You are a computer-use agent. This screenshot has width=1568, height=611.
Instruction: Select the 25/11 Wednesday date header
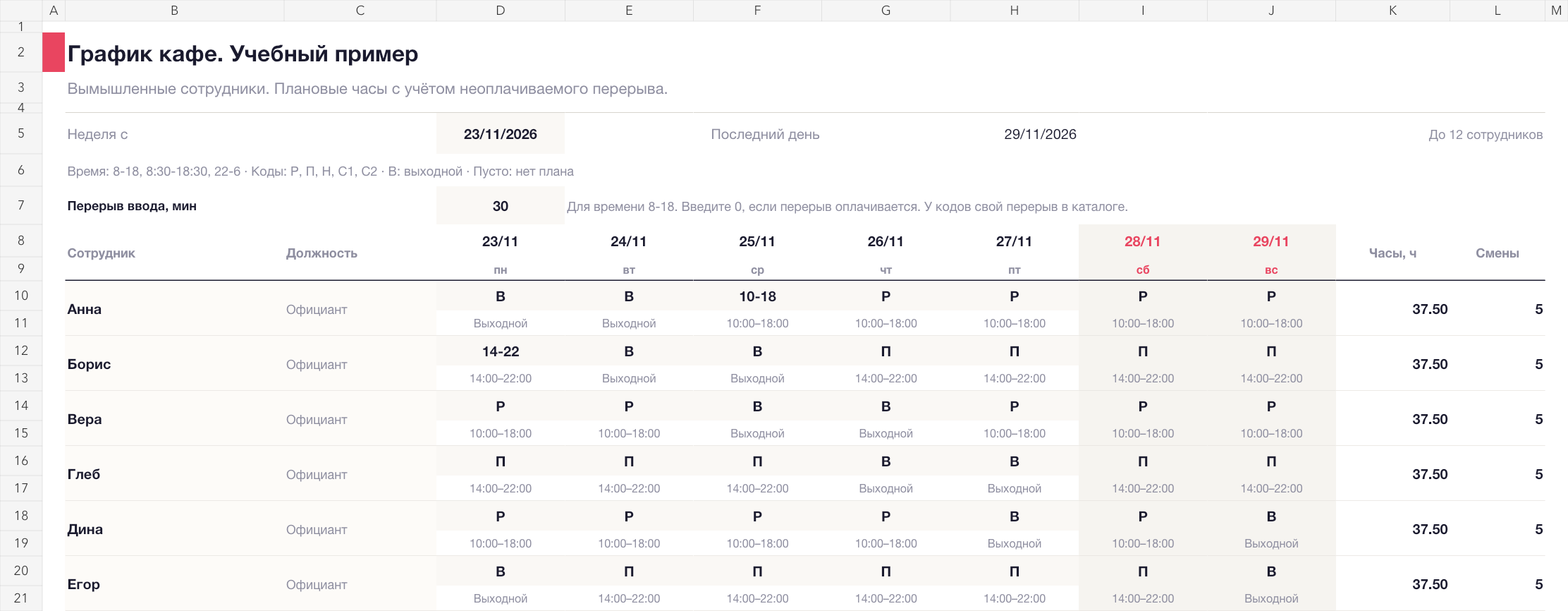tap(757, 241)
